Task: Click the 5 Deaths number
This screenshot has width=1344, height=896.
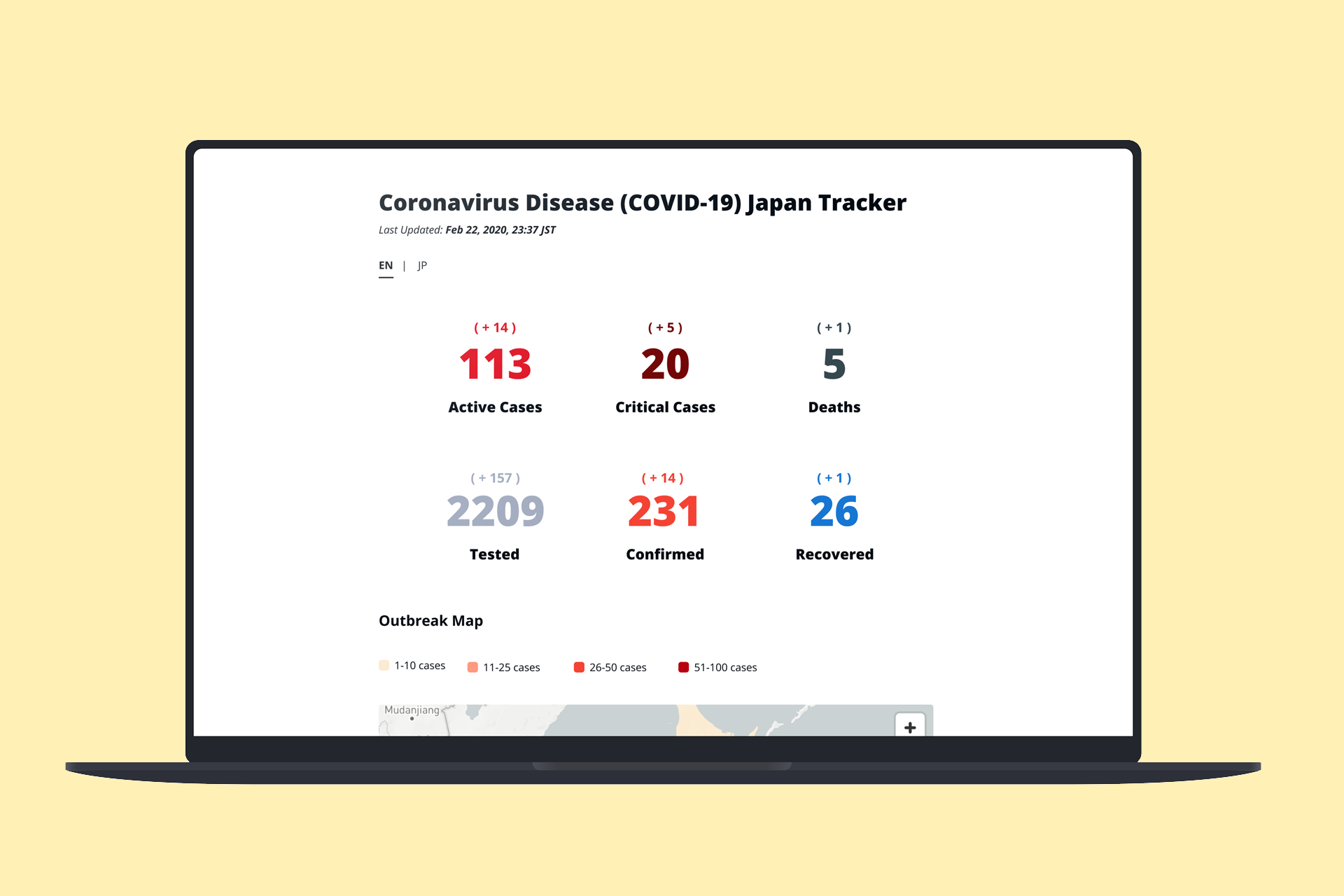Action: click(834, 365)
